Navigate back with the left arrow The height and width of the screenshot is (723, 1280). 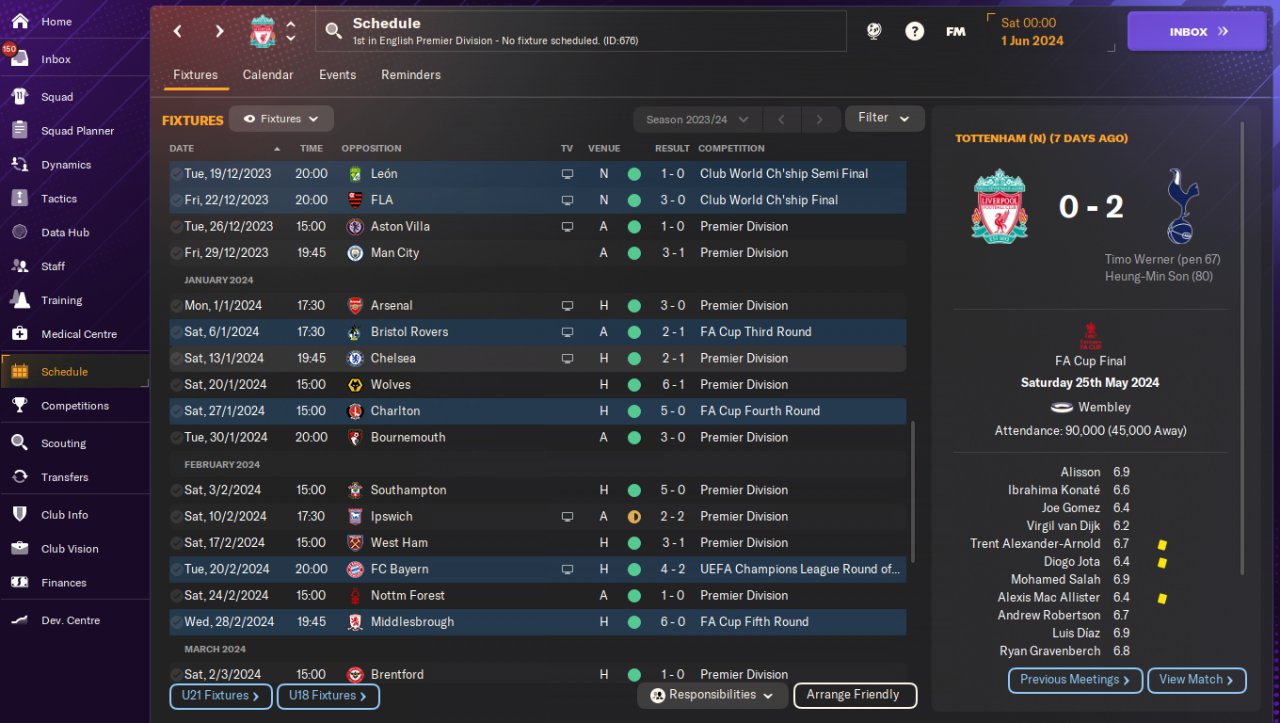click(x=178, y=31)
